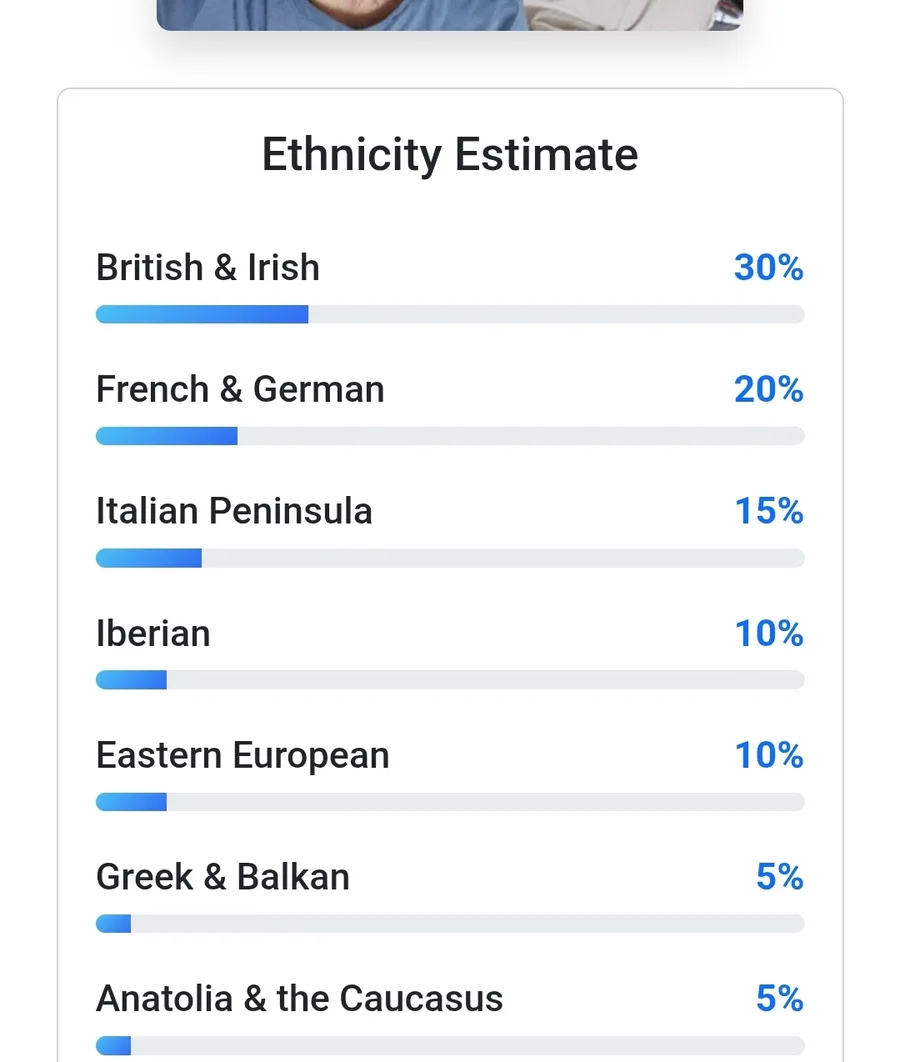The image size is (900, 1062).
Task: Click the 15% percentage value
Action: [769, 511]
